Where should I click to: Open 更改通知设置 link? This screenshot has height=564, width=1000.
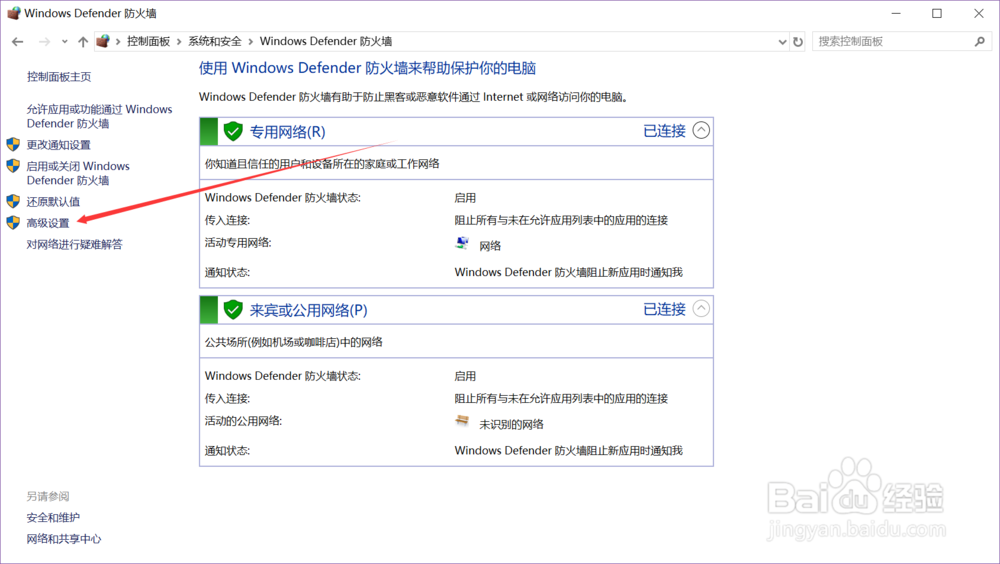(59, 145)
